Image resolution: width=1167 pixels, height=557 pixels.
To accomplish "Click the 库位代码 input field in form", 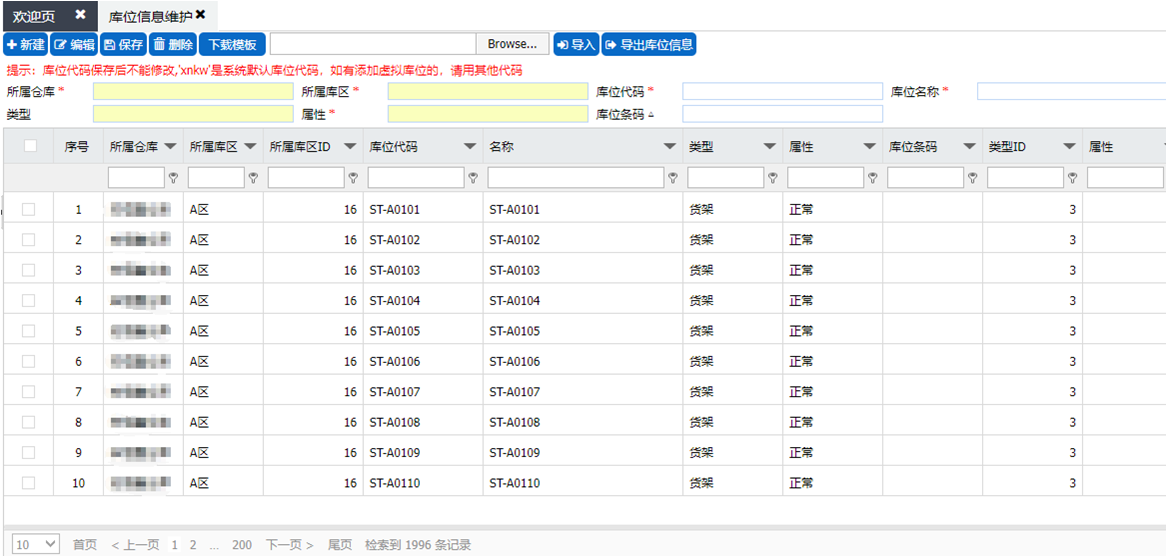I will (x=782, y=91).
